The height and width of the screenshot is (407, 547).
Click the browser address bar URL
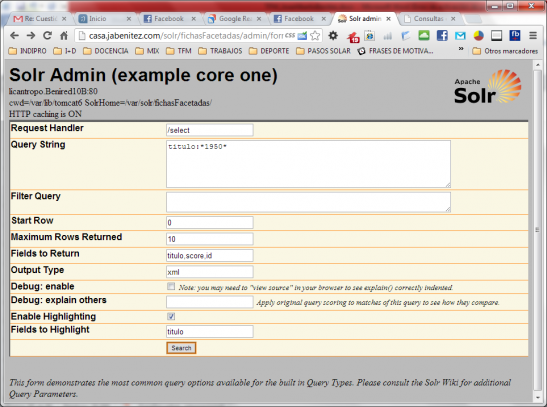[186, 36]
